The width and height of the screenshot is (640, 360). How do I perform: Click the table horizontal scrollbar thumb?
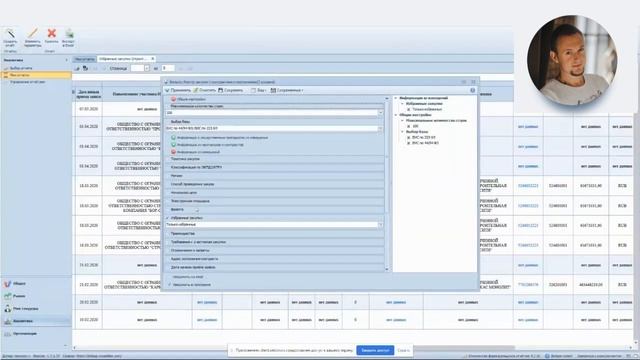463,348
